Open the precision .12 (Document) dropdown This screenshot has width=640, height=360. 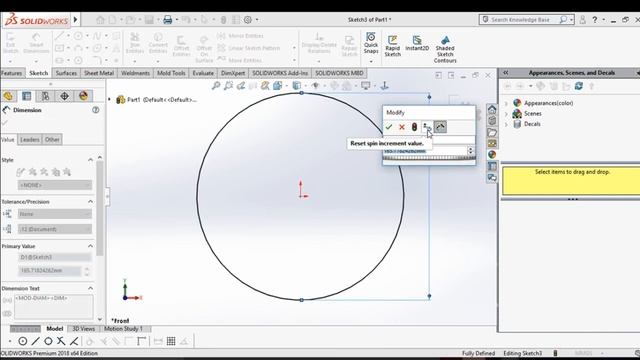pos(55,229)
